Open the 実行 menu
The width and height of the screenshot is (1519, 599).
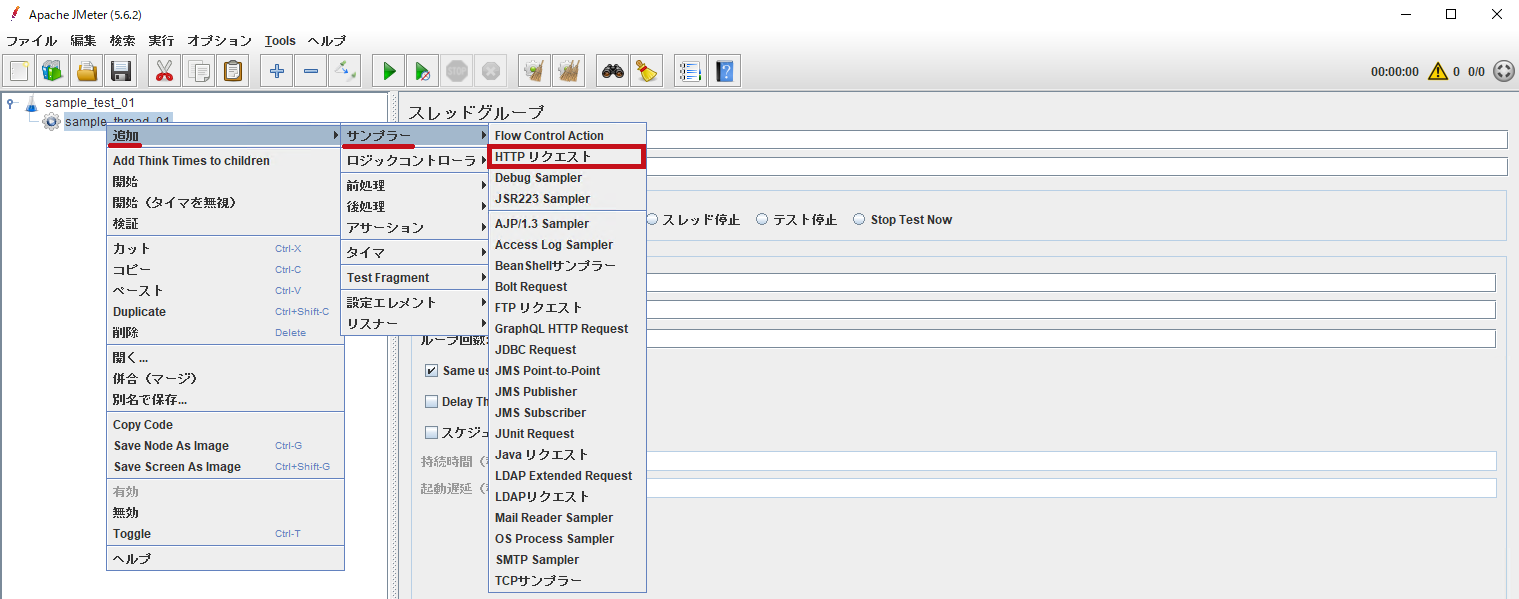point(161,41)
